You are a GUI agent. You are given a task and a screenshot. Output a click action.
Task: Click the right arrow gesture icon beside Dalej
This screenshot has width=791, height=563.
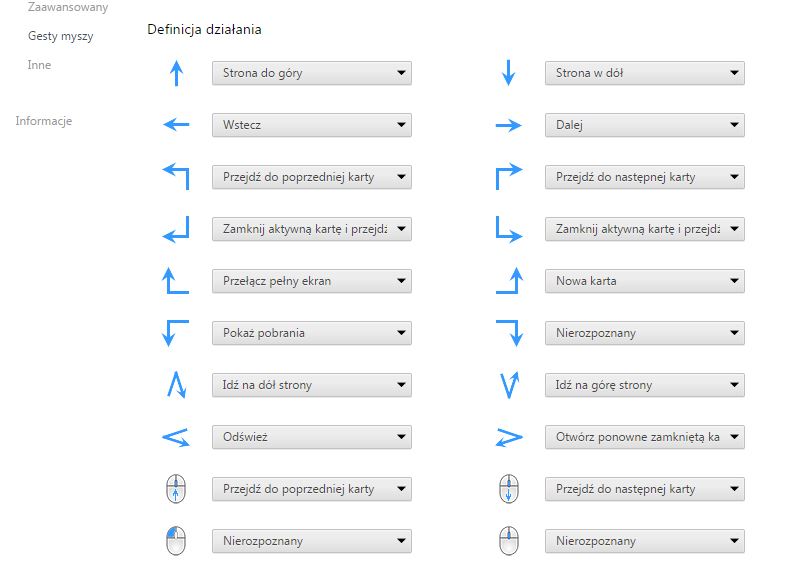point(508,125)
